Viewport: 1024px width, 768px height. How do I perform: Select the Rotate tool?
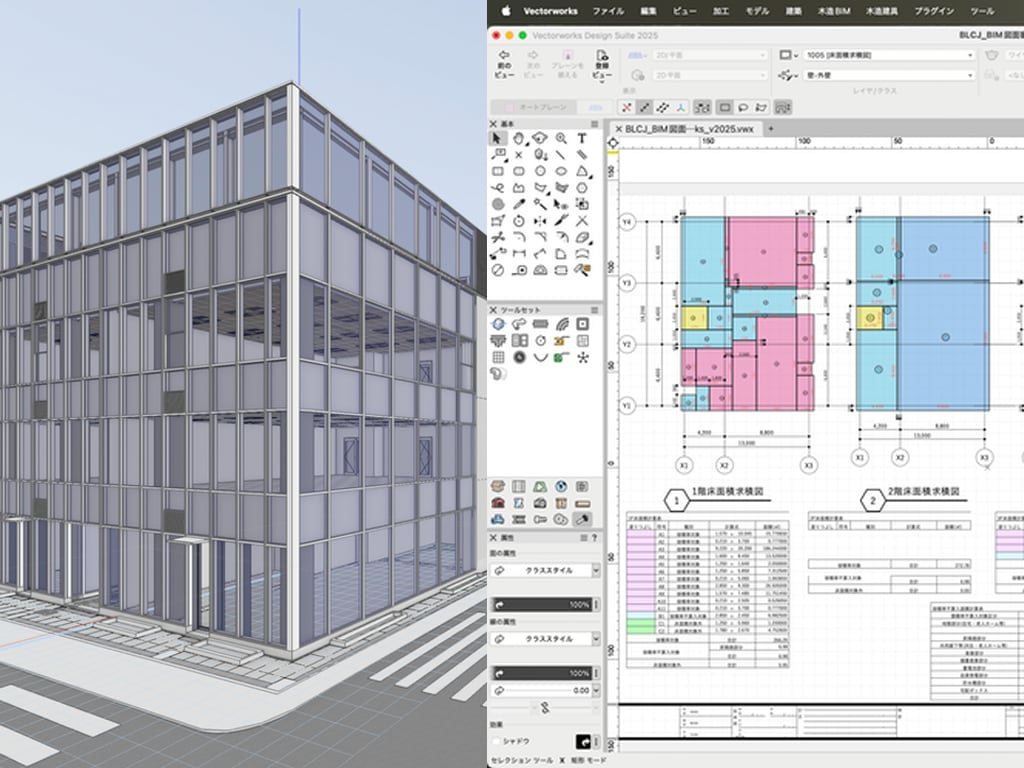tap(519, 221)
